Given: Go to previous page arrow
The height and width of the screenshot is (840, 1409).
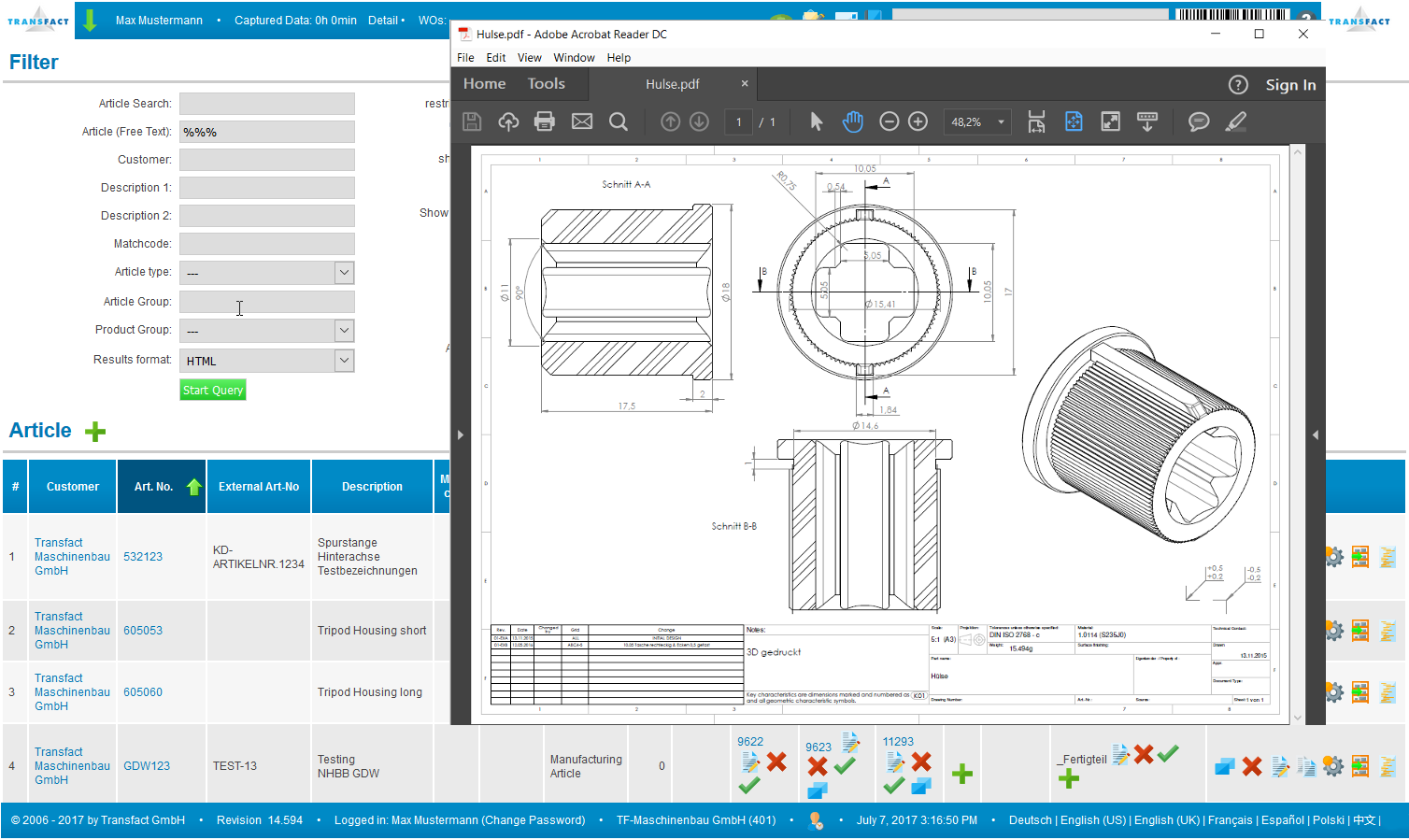Looking at the screenshot, I should point(670,121).
